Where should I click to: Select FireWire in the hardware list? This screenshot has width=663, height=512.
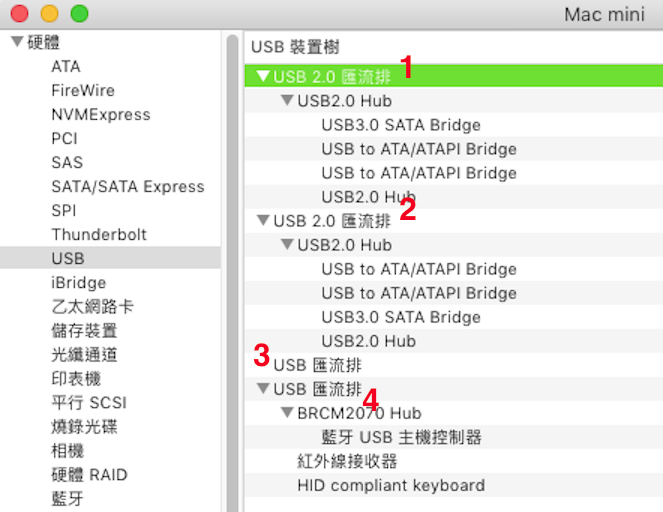coord(83,90)
